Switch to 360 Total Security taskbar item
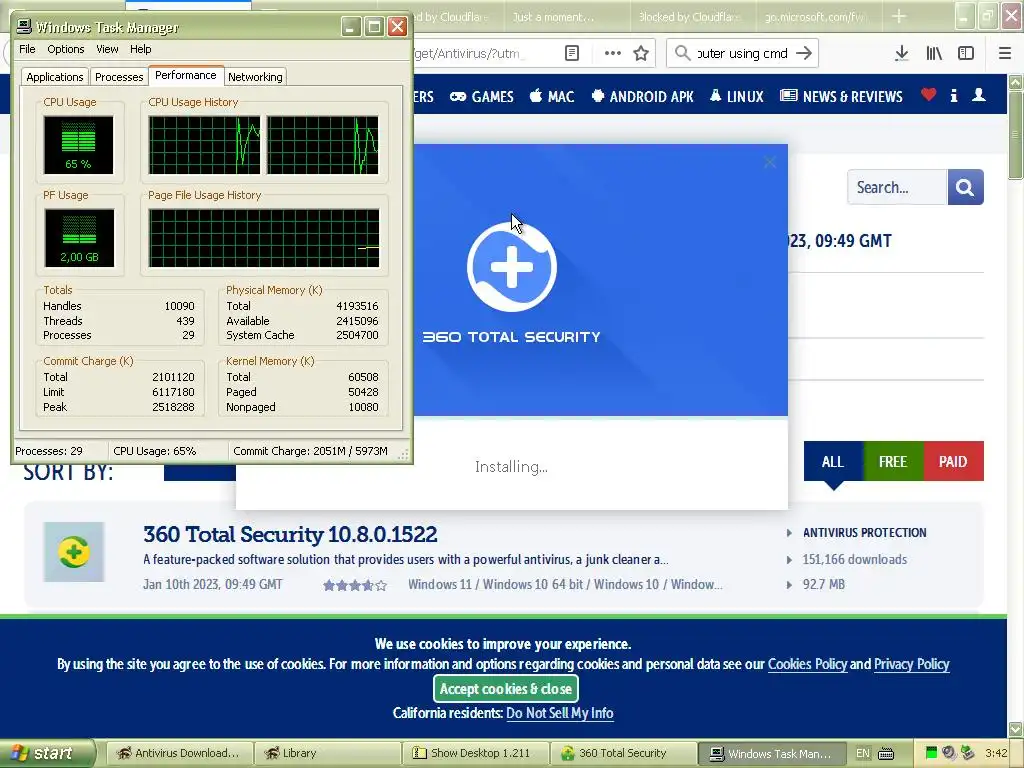The image size is (1024, 768). (x=623, y=754)
